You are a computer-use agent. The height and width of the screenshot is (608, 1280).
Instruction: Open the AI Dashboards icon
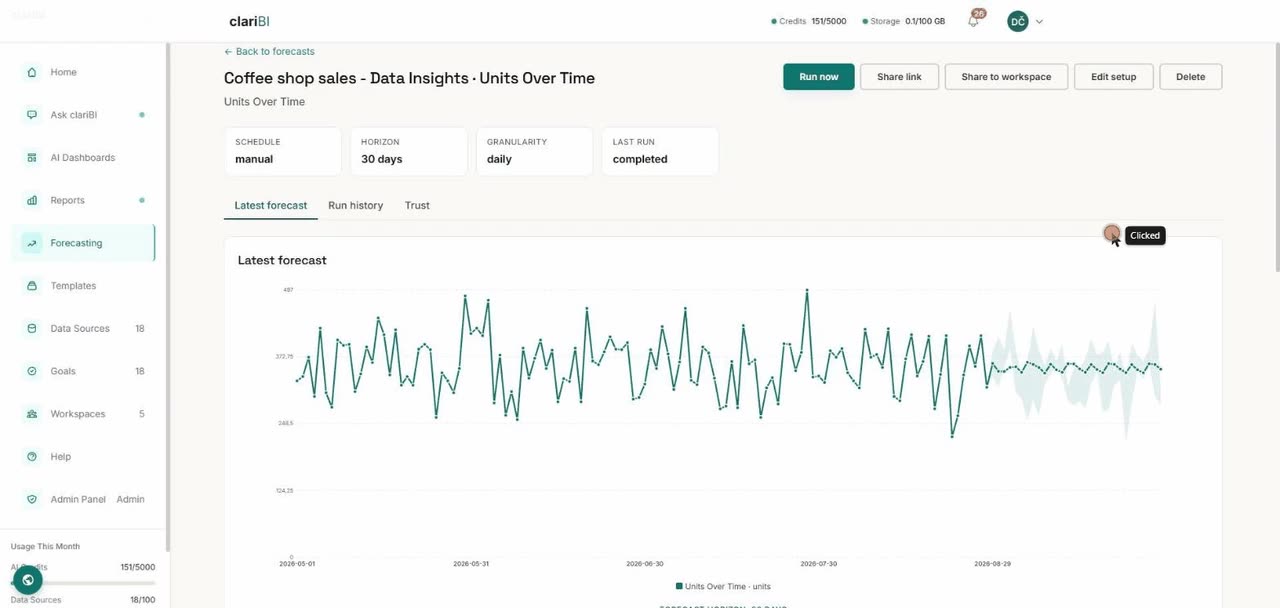32,158
